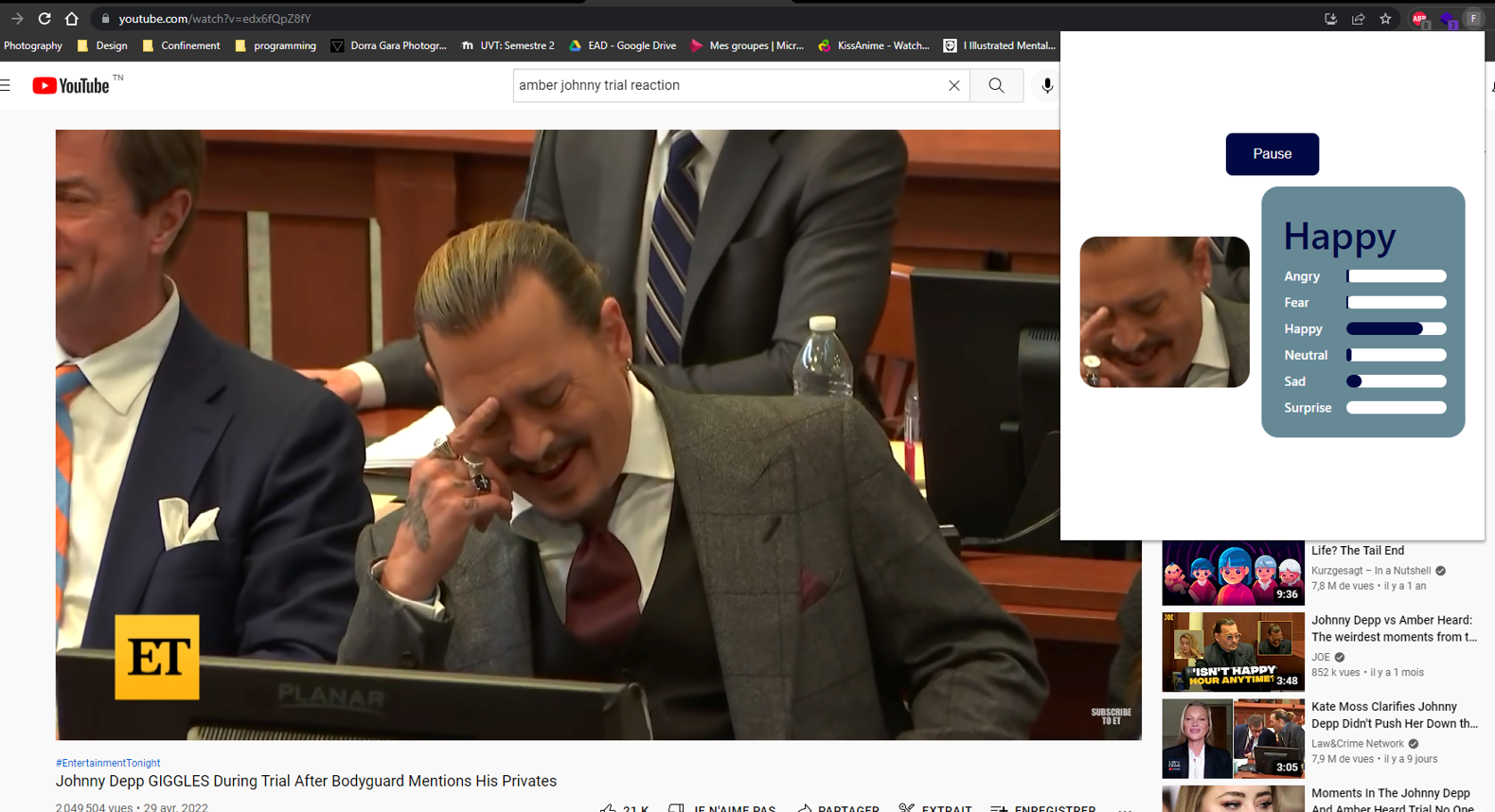Image resolution: width=1495 pixels, height=812 pixels.
Task: Click the Sad emotion bar
Action: tap(1397, 381)
